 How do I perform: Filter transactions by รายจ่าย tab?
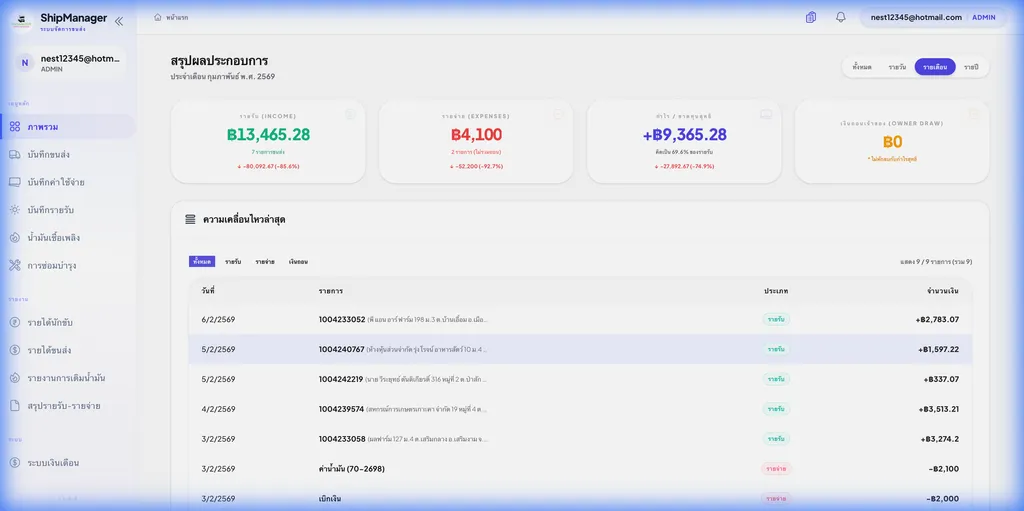265,261
